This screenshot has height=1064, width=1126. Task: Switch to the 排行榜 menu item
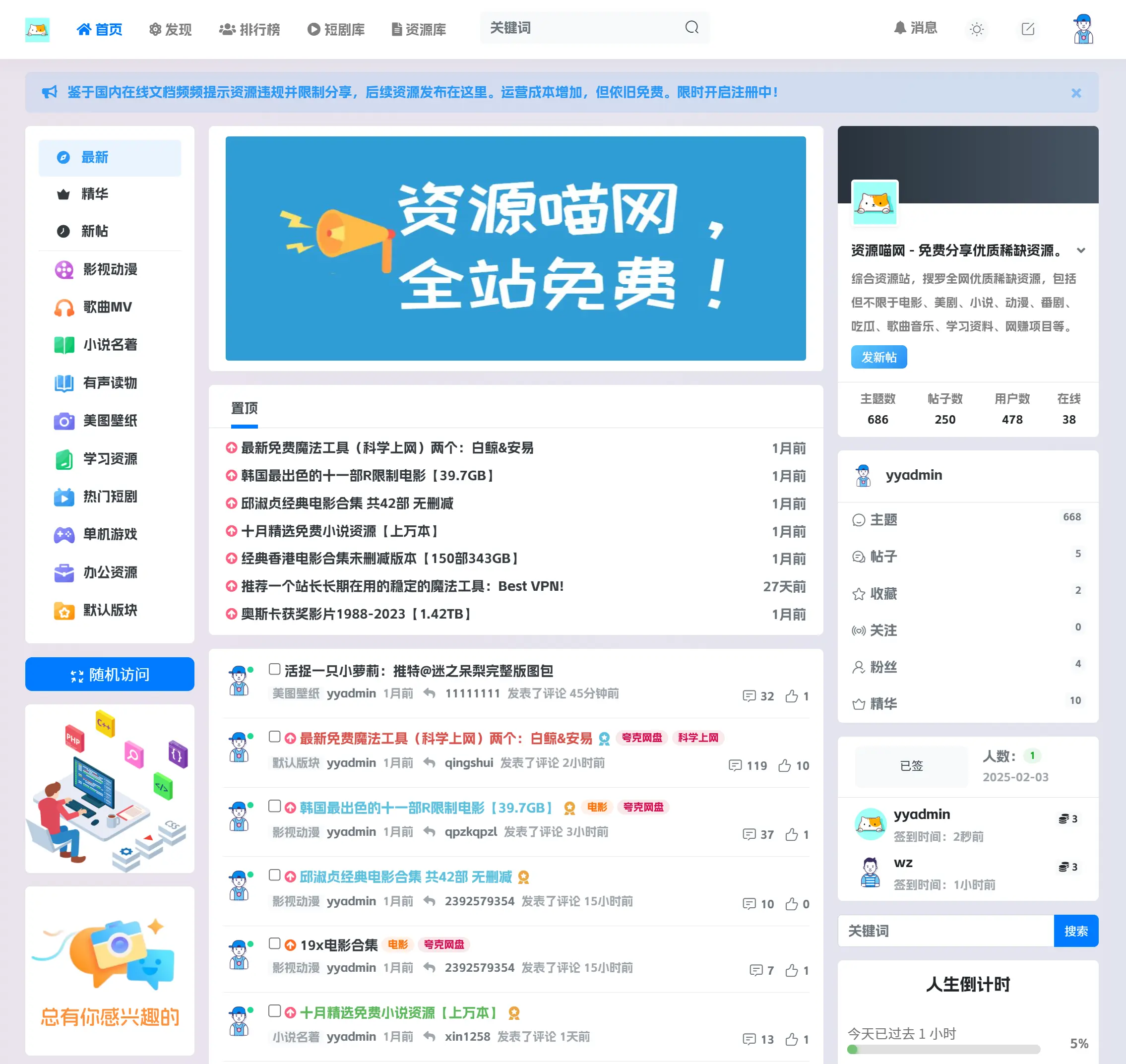point(250,29)
